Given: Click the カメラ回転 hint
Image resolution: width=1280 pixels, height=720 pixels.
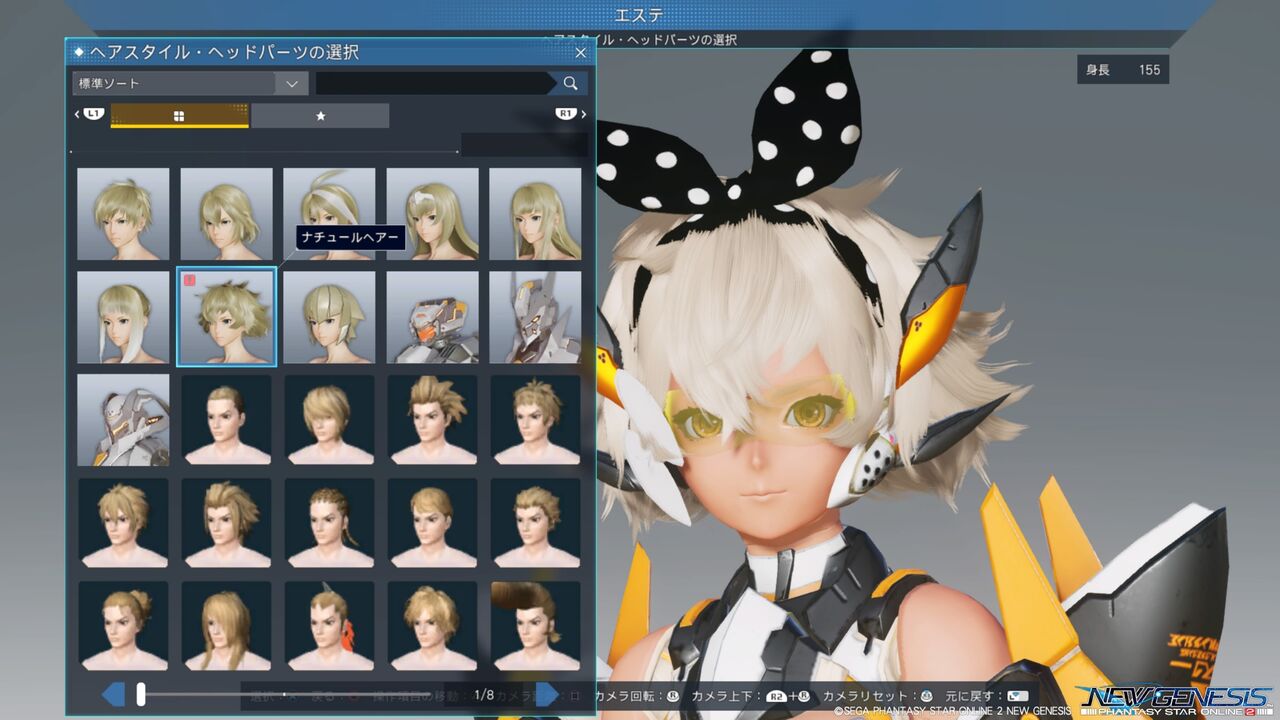Looking at the screenshot, I should pos(637,695).
